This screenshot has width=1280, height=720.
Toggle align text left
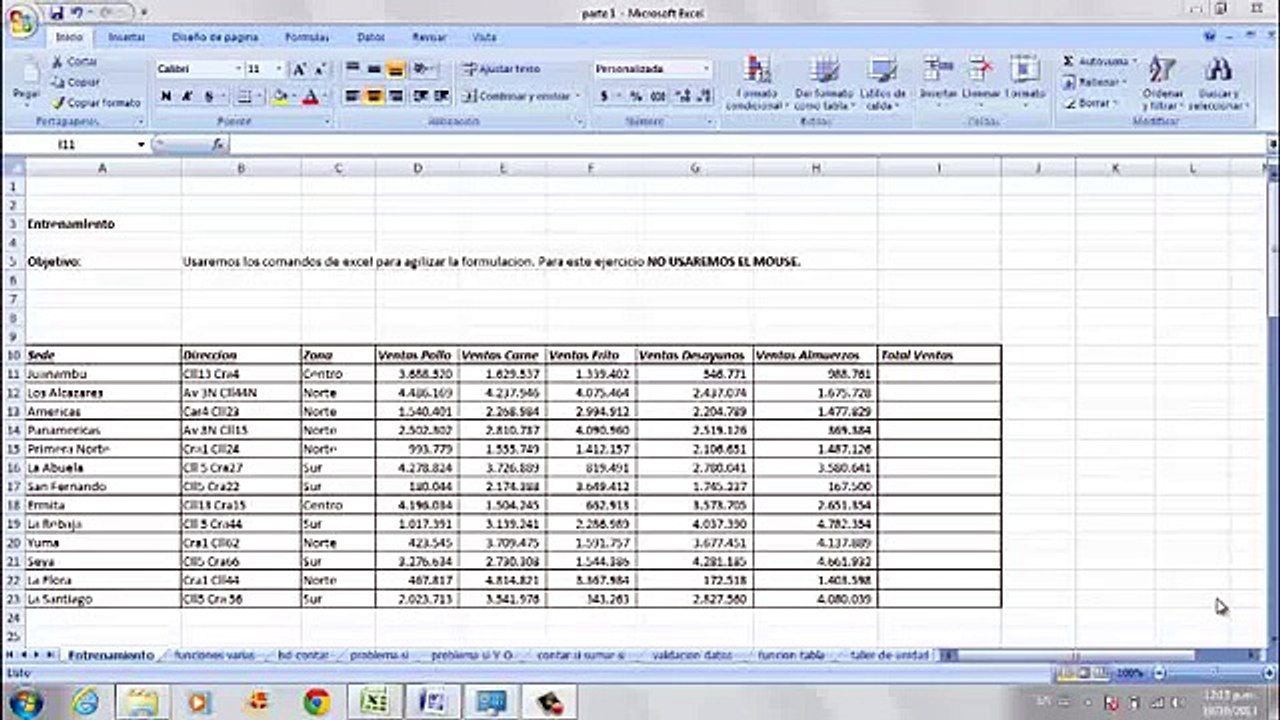(x=352, y=96)
